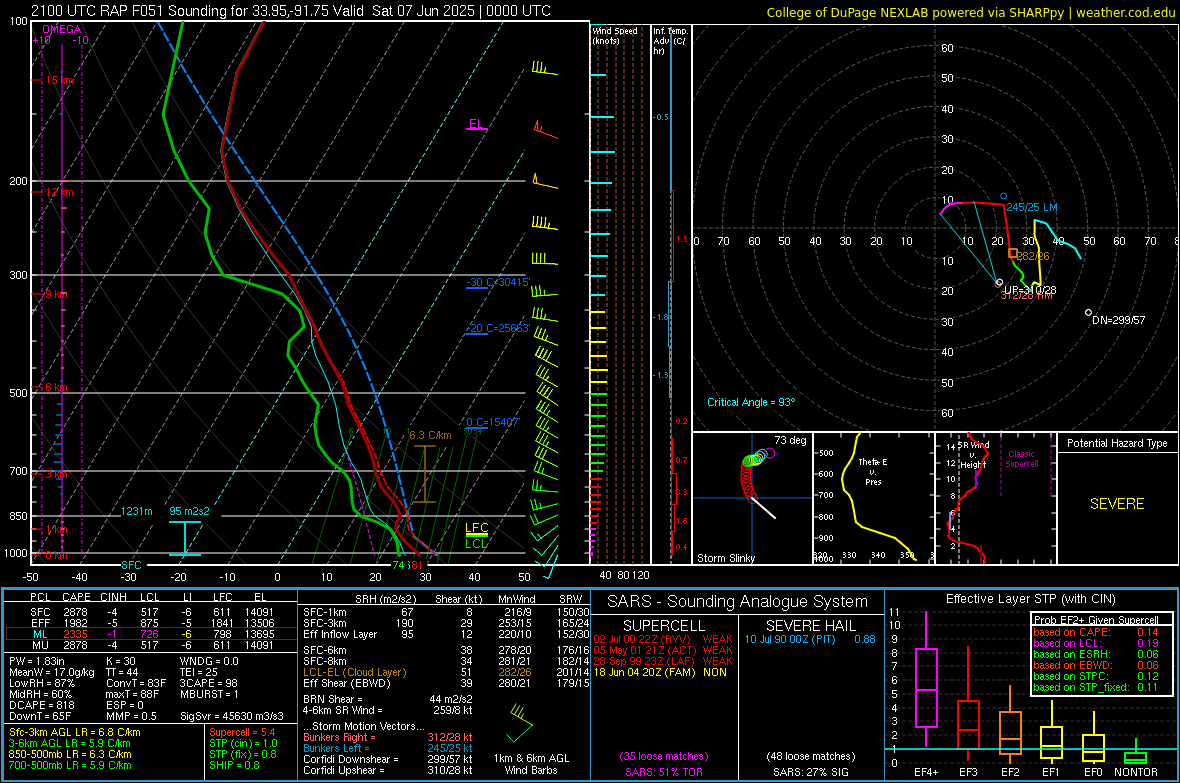
Task: Select the orange '6.3 C/km' lapse rate label
Action: coord(430,435)
